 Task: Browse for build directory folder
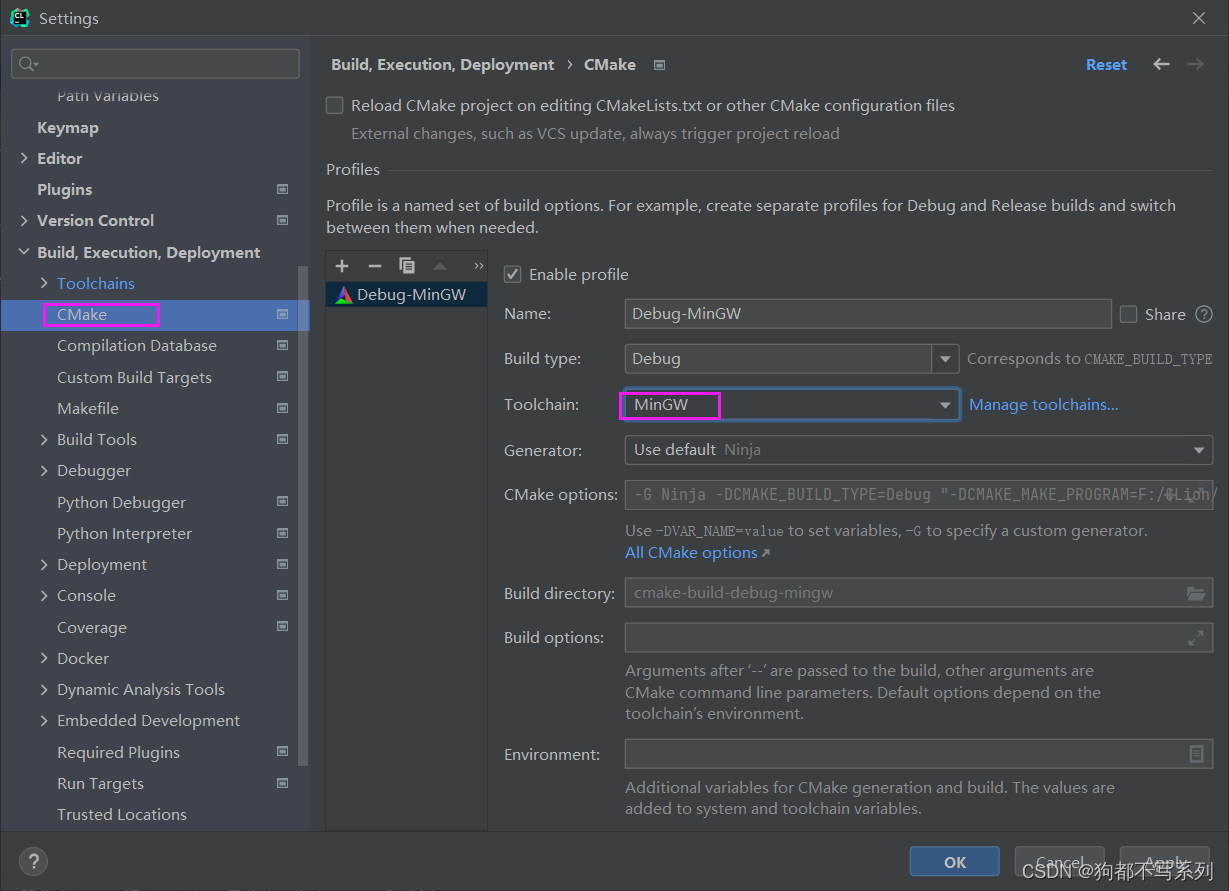[1195, 593]
